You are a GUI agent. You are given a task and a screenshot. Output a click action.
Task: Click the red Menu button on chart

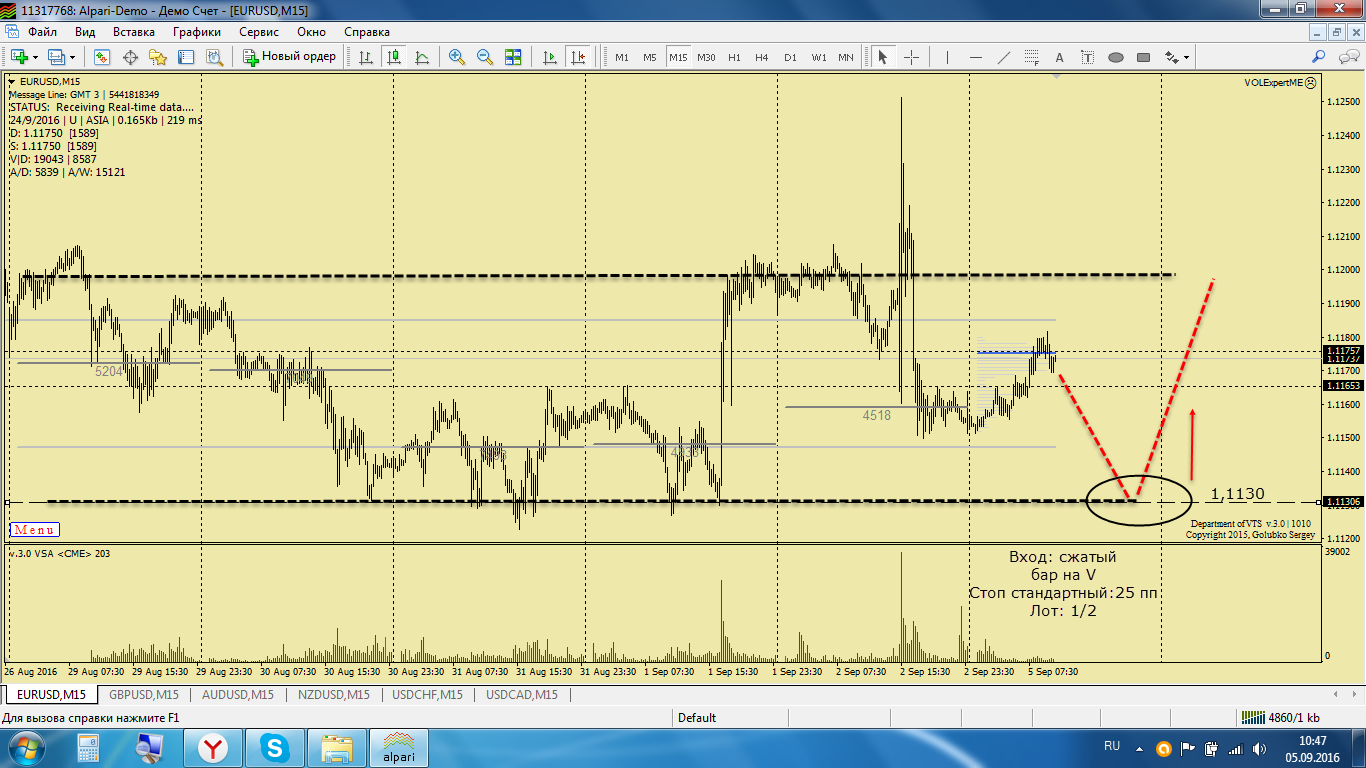click(35, 530)
